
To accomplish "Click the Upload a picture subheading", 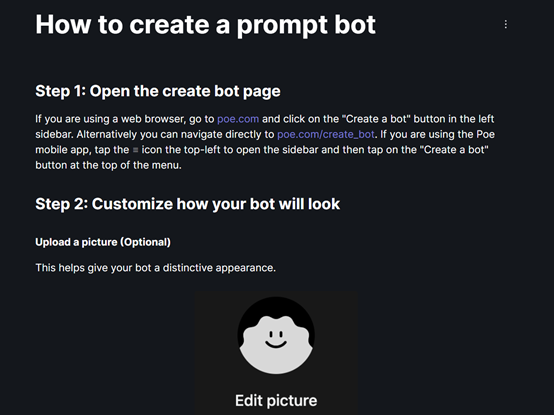I will coord(103,242).
